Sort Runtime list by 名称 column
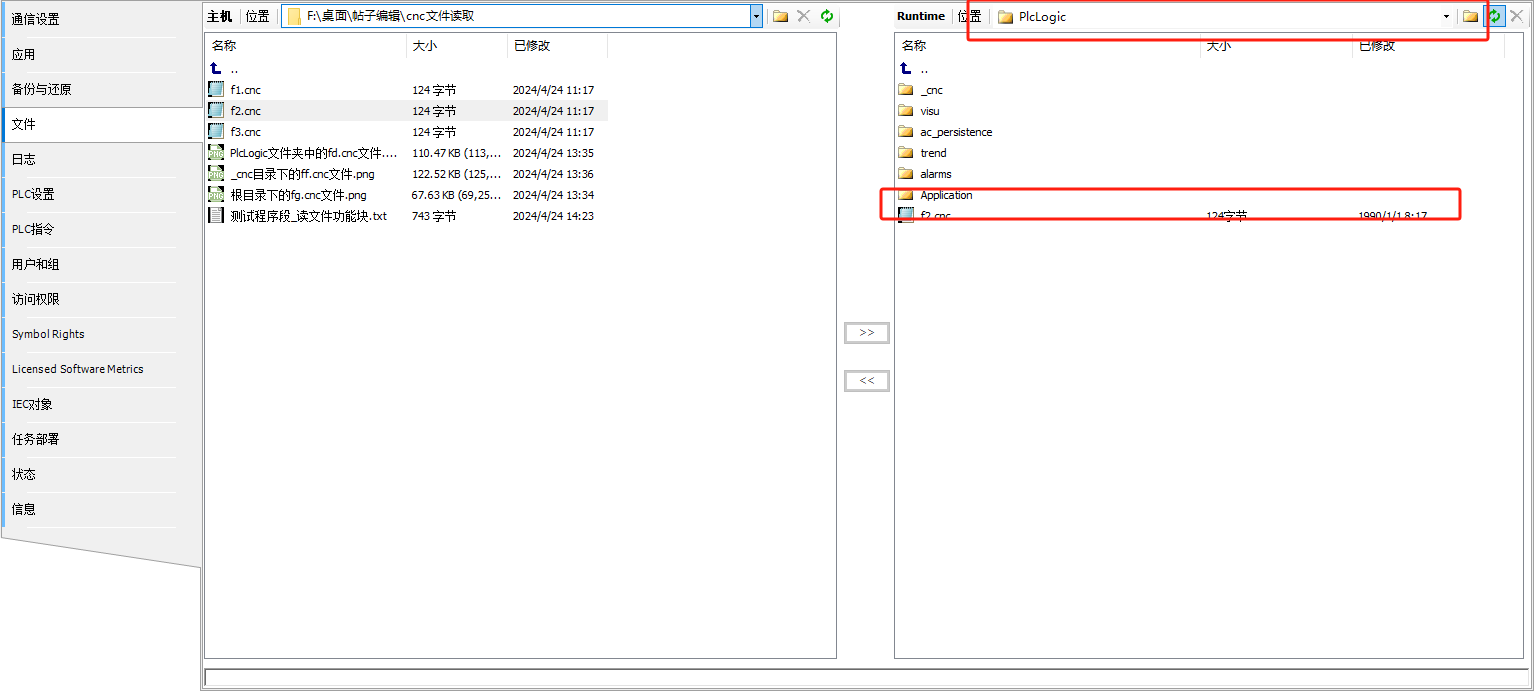 tap(1048, 46)
